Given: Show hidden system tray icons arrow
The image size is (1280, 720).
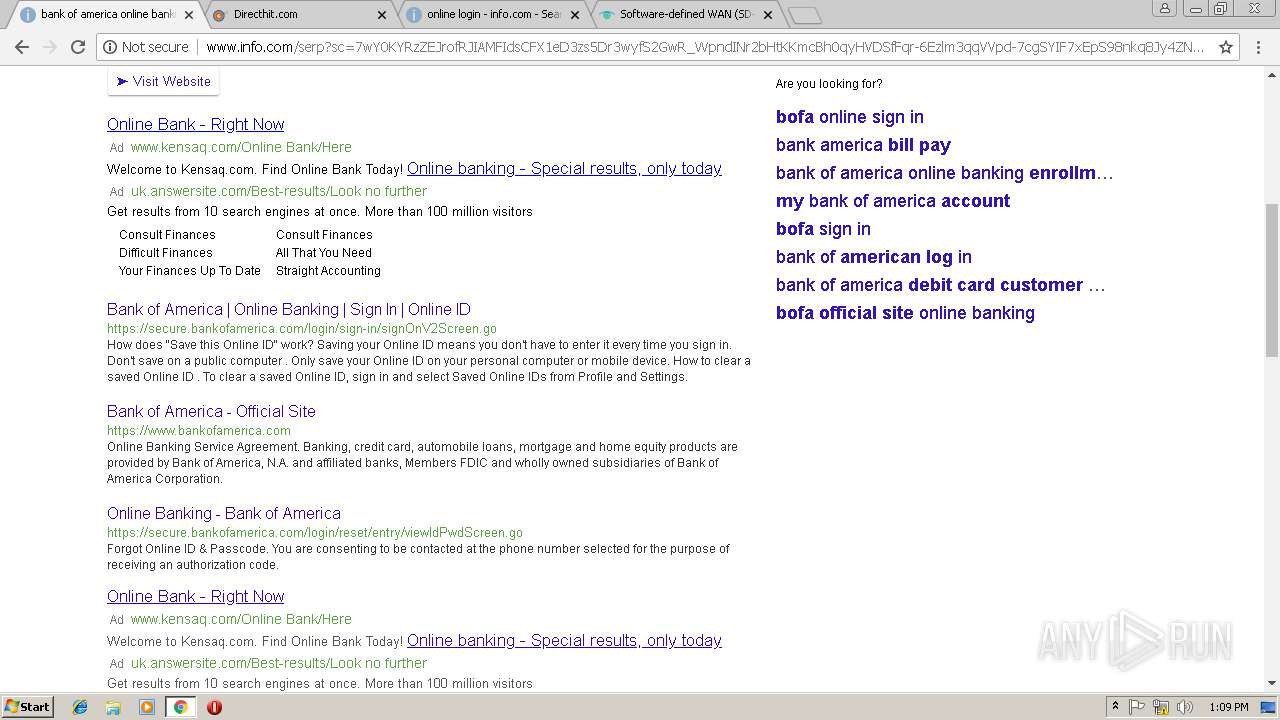Looking at the screenshot, I should pos(1115,707).
